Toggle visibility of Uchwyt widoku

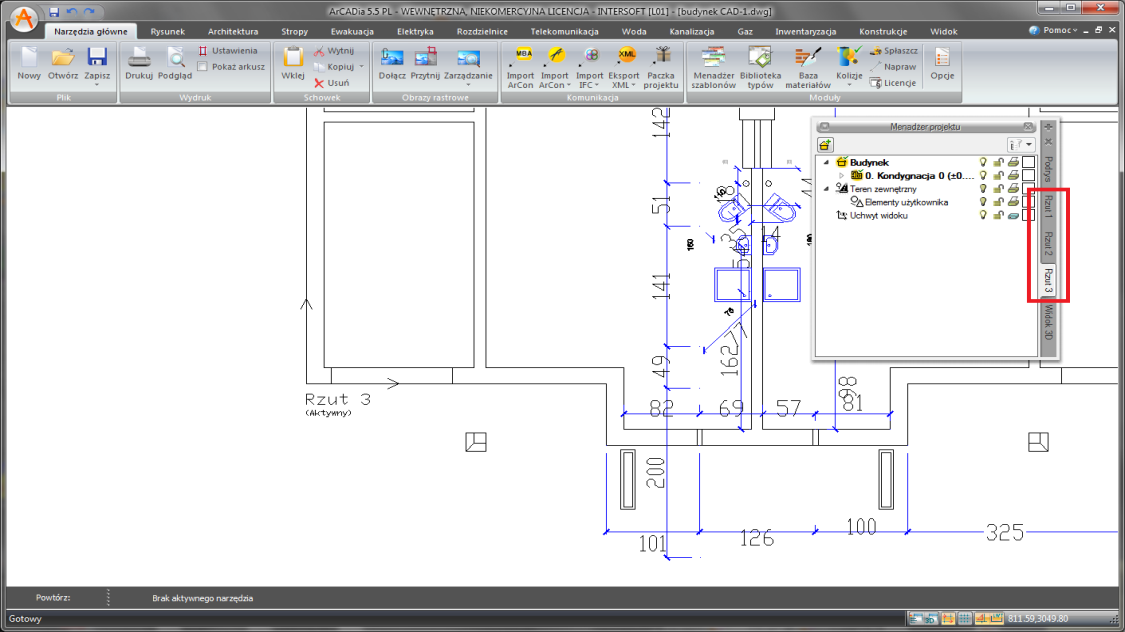983,215
